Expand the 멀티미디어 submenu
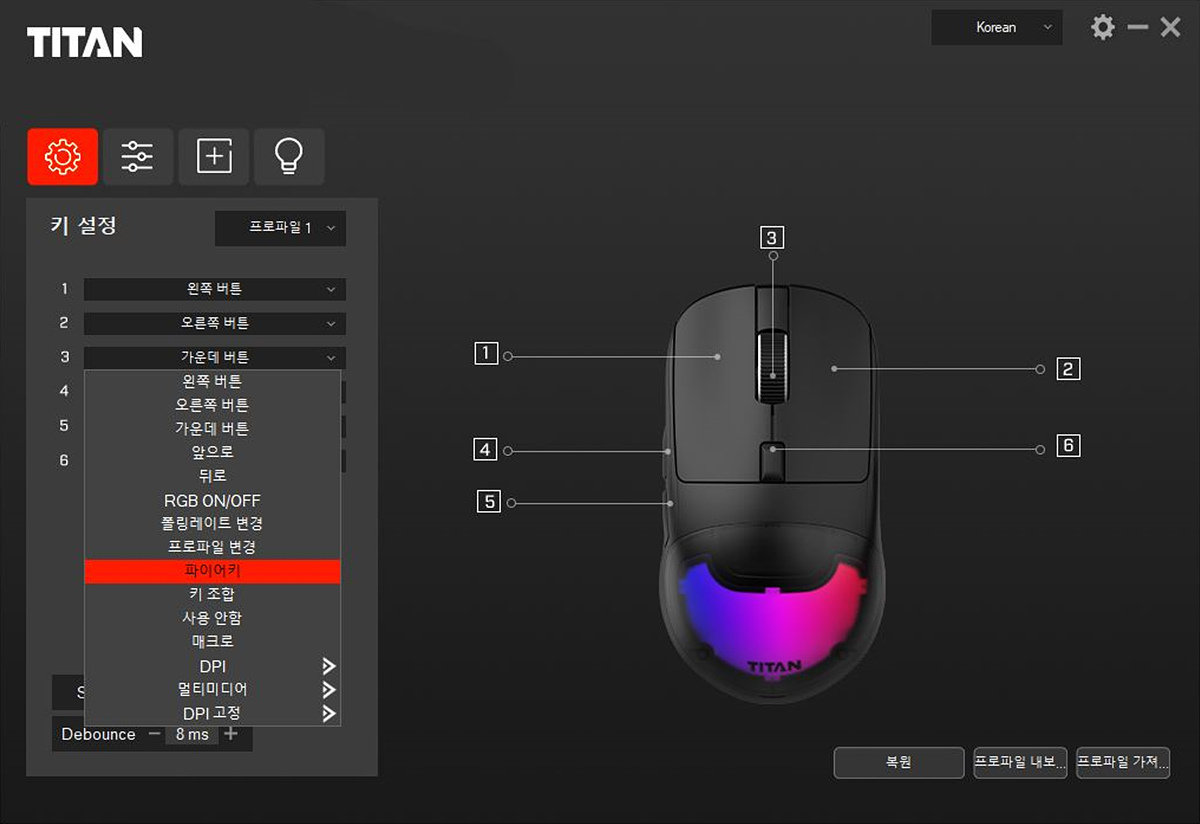 click(x=213, y=689)
